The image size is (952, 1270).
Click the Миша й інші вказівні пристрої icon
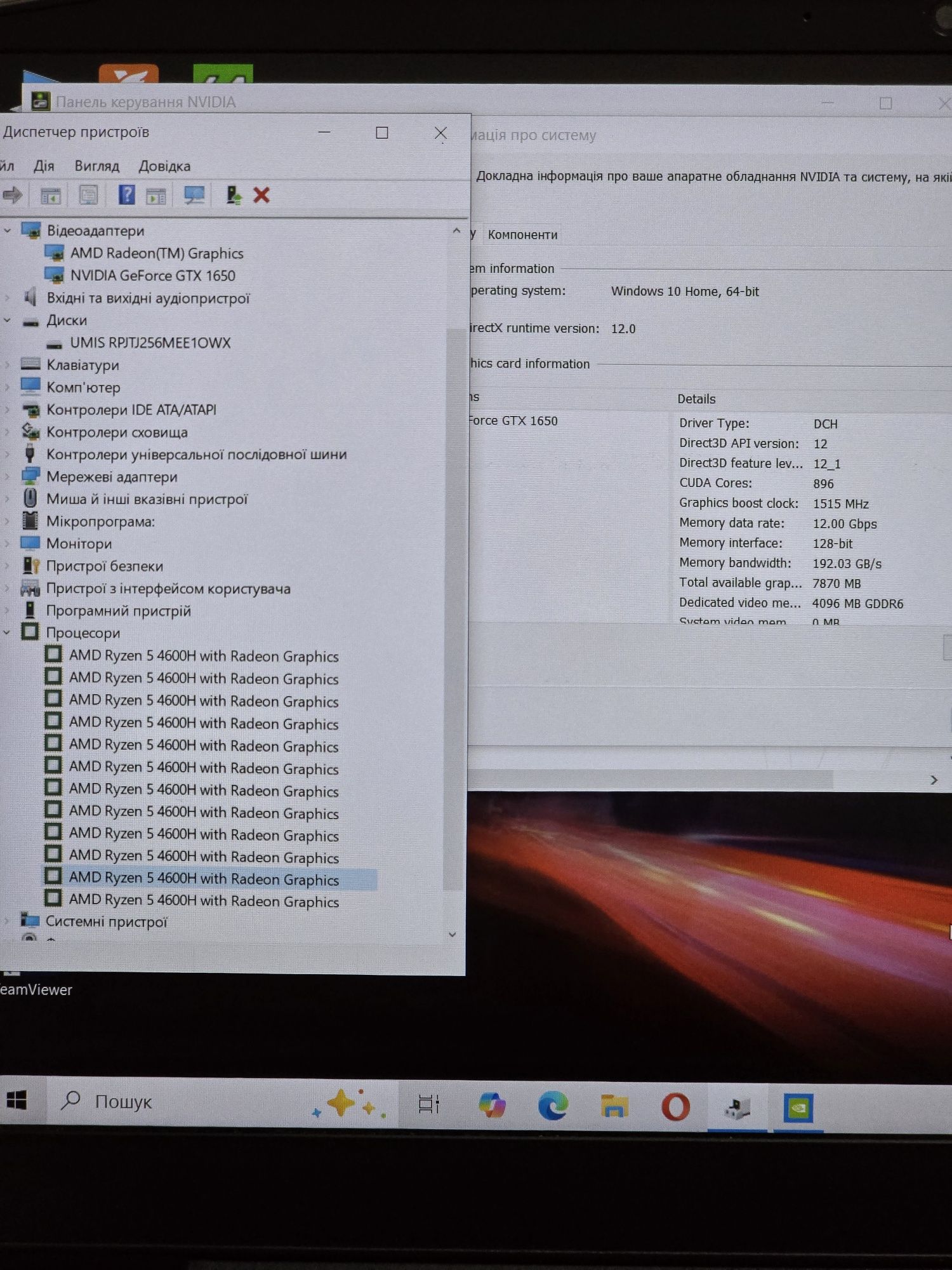[x=30, y=498]
